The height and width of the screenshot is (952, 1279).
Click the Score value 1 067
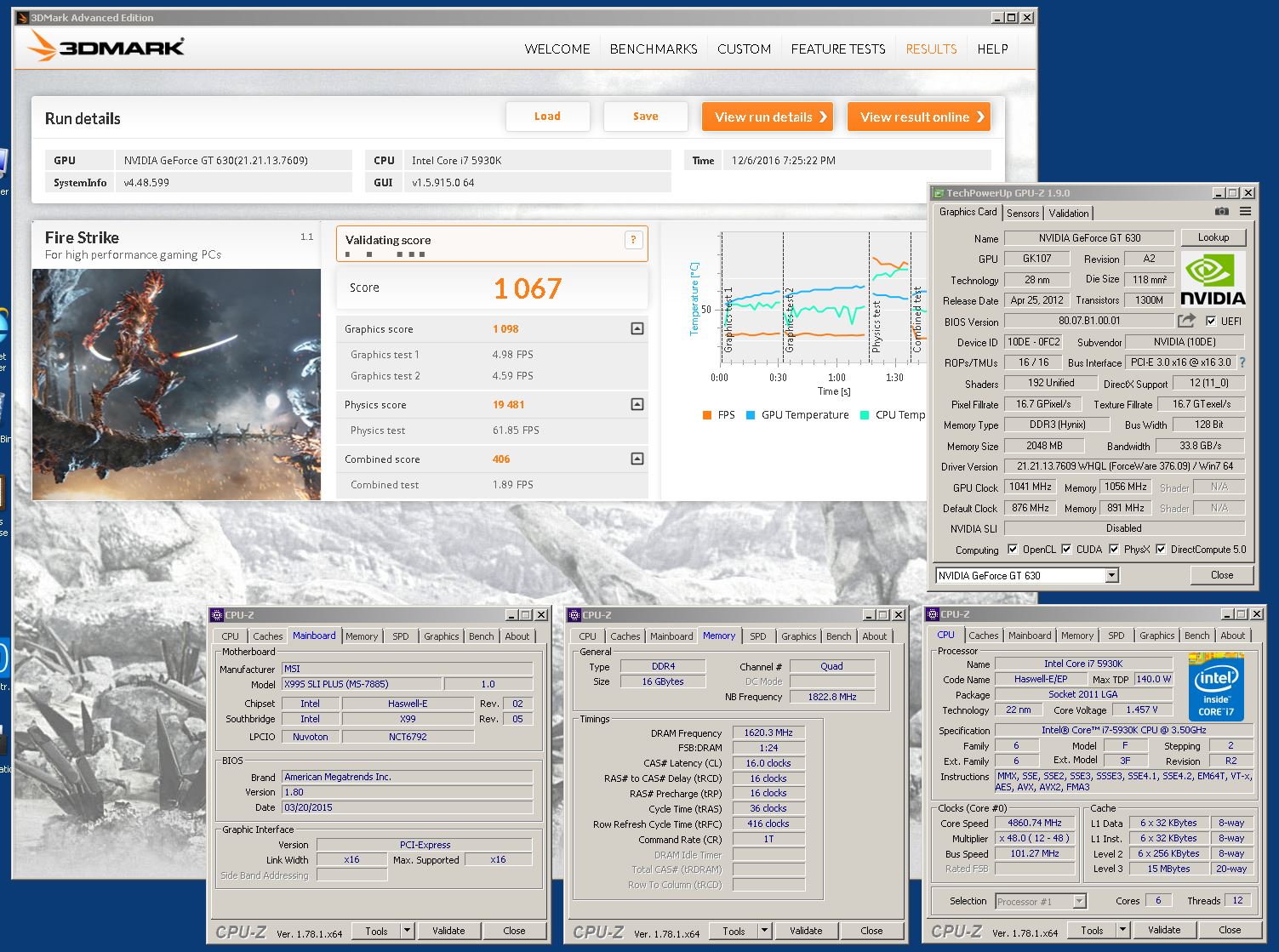[528, 288]
